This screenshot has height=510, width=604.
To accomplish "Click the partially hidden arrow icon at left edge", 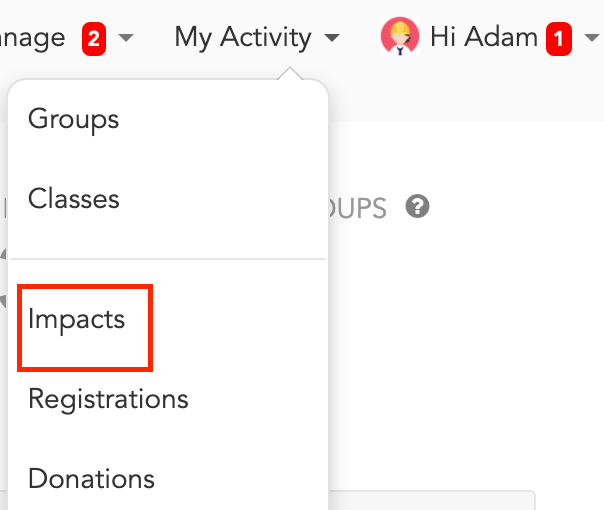I will [x=3, y=254].
